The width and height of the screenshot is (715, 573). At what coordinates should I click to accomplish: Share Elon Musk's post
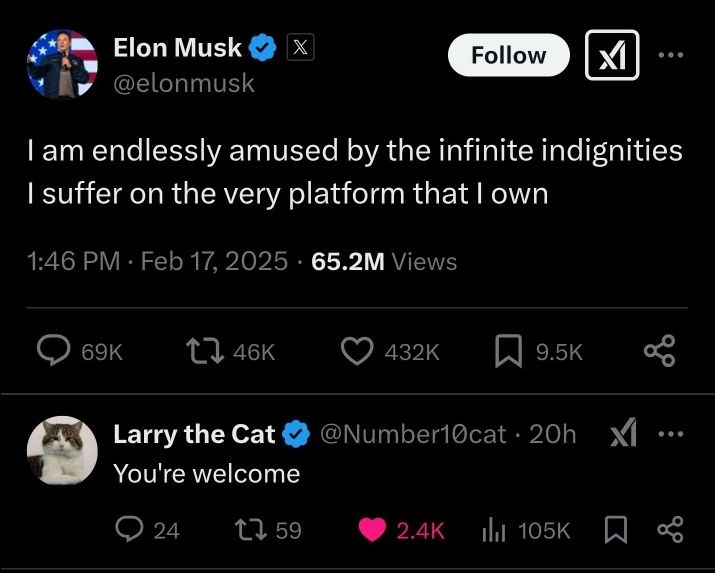[x=659, y=351]
